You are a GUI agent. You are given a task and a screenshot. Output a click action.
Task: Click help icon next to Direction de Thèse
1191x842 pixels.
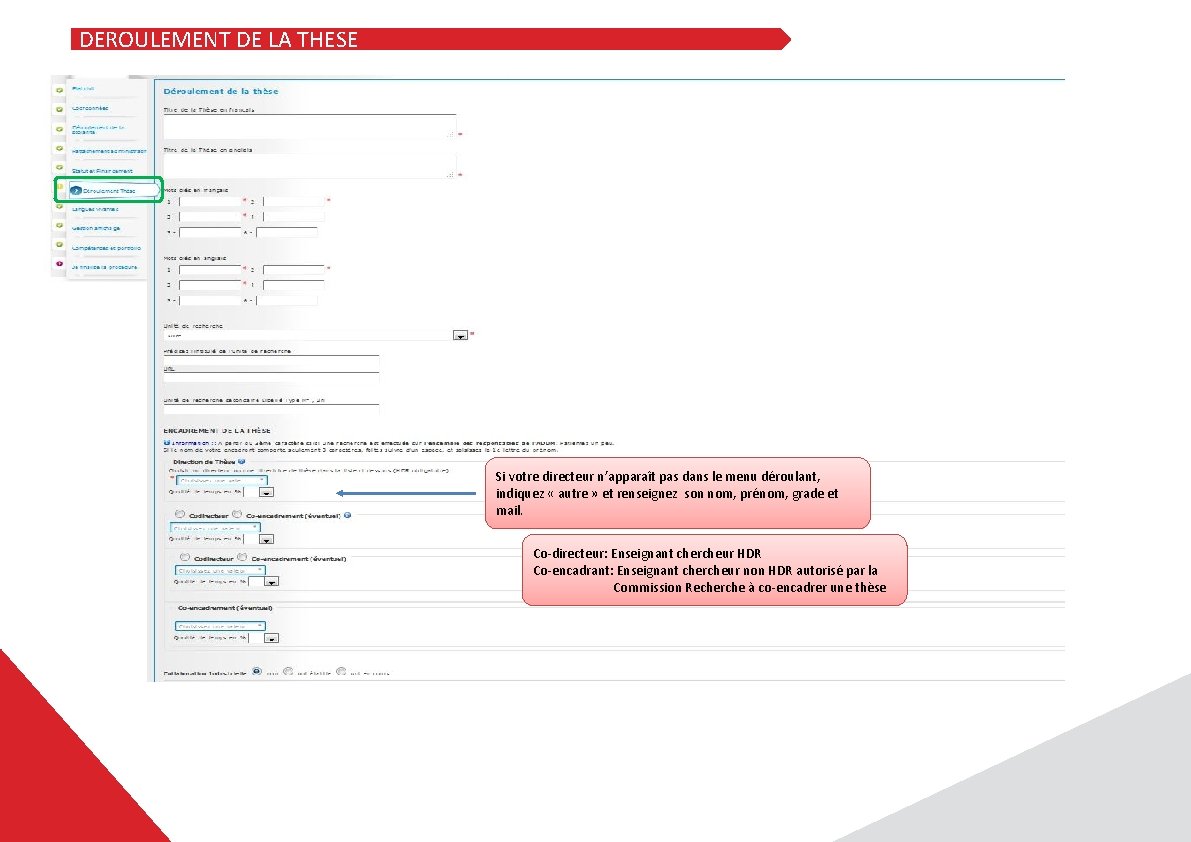tap(242, 461)
